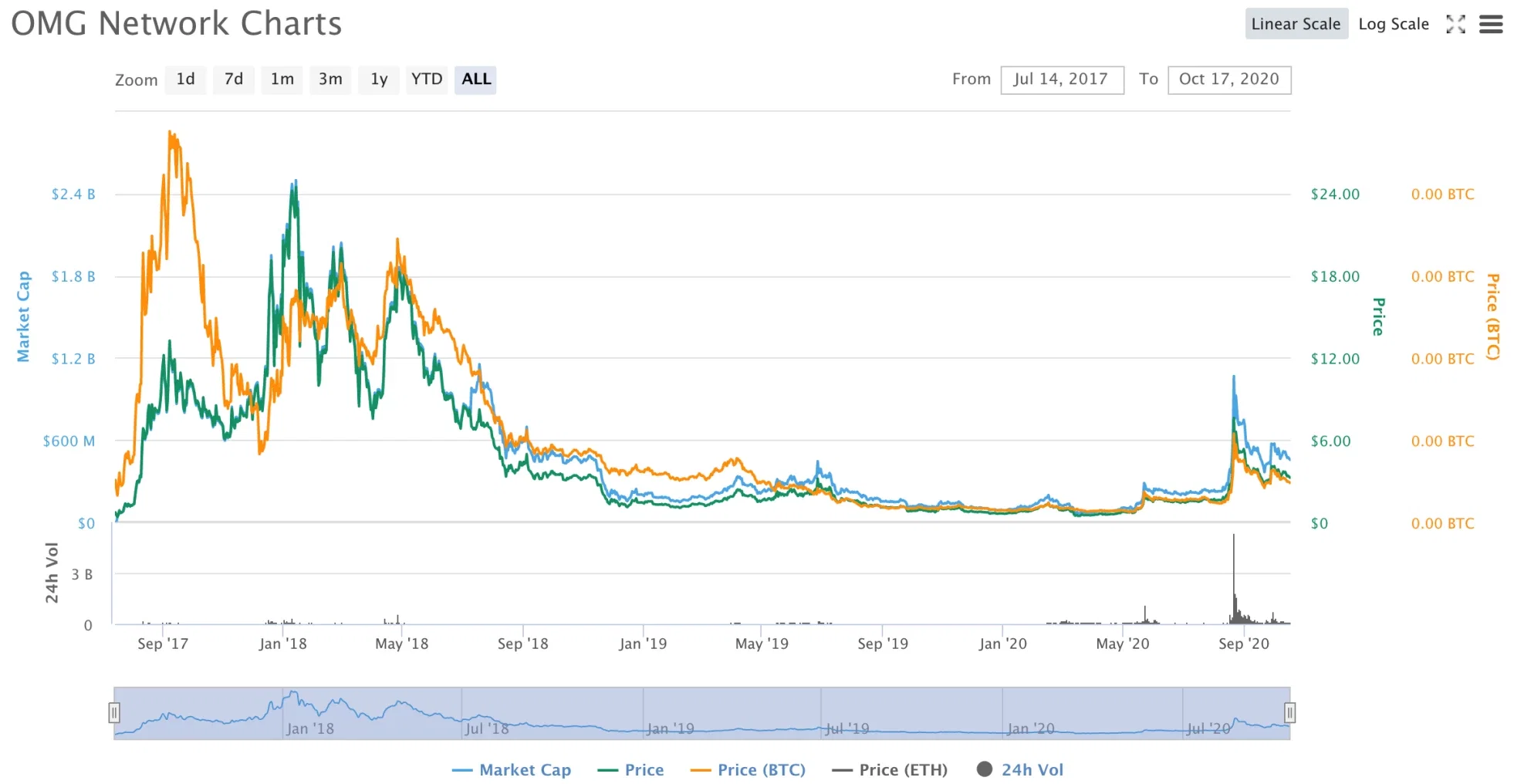Click the "Sep '18" x-axis label
The width and height of the screenshot is (1514, 784).
[x=522, y=644]
